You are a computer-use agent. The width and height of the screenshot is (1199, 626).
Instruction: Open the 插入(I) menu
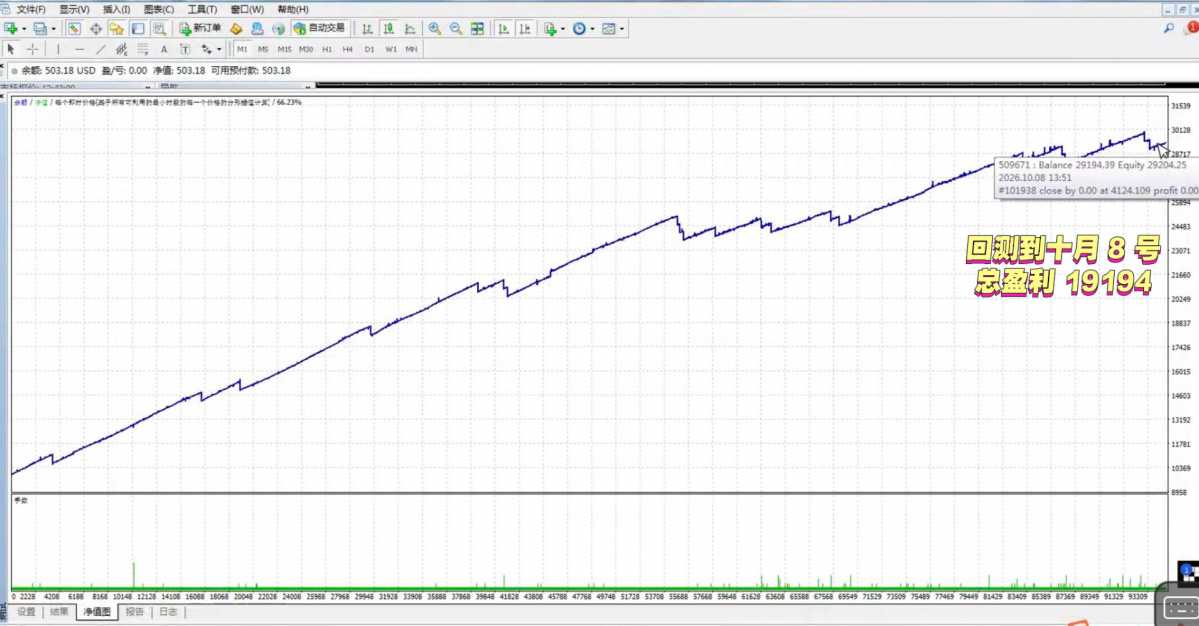click(x=116, y=9)
